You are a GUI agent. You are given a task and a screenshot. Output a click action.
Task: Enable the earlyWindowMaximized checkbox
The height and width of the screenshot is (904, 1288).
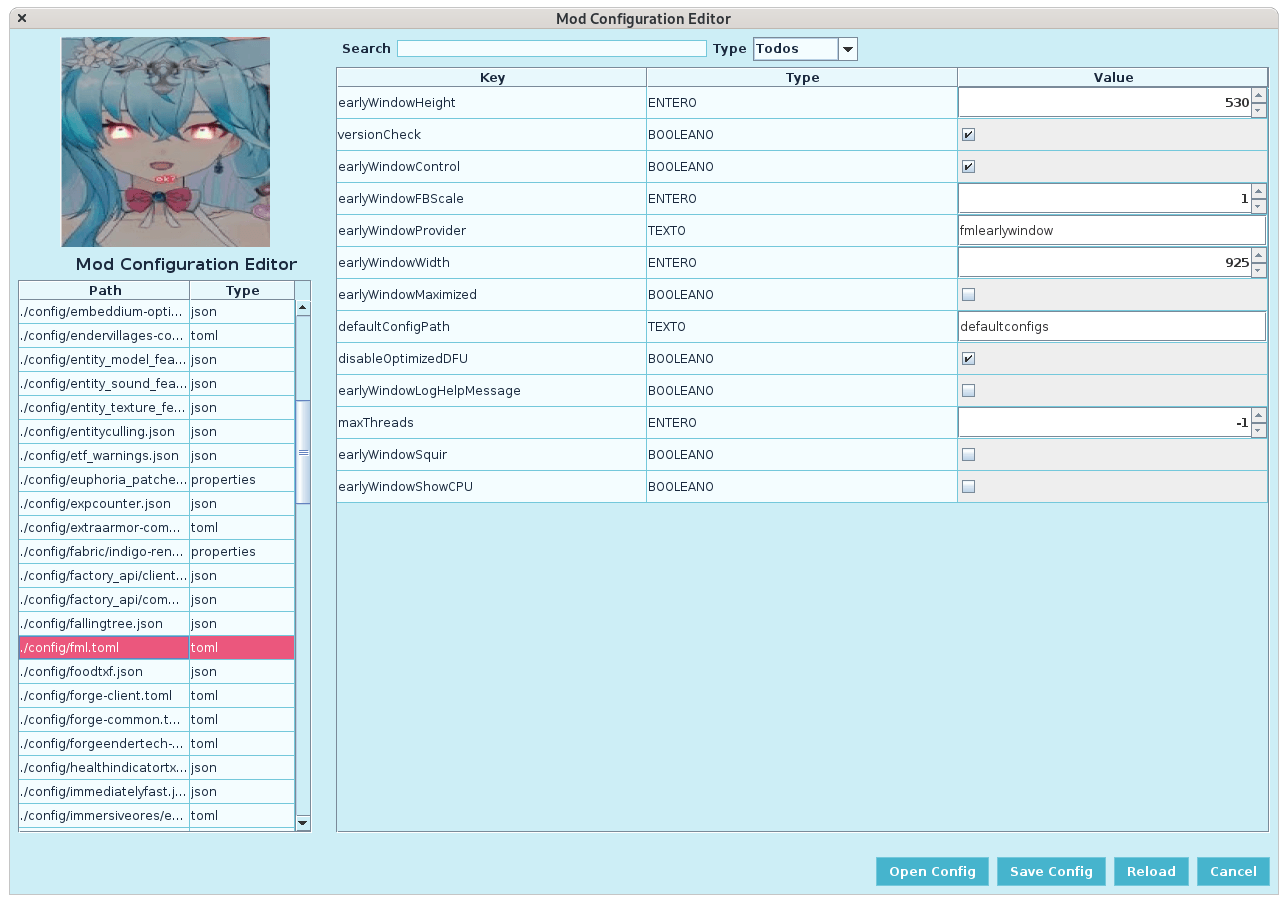(968, 295)
